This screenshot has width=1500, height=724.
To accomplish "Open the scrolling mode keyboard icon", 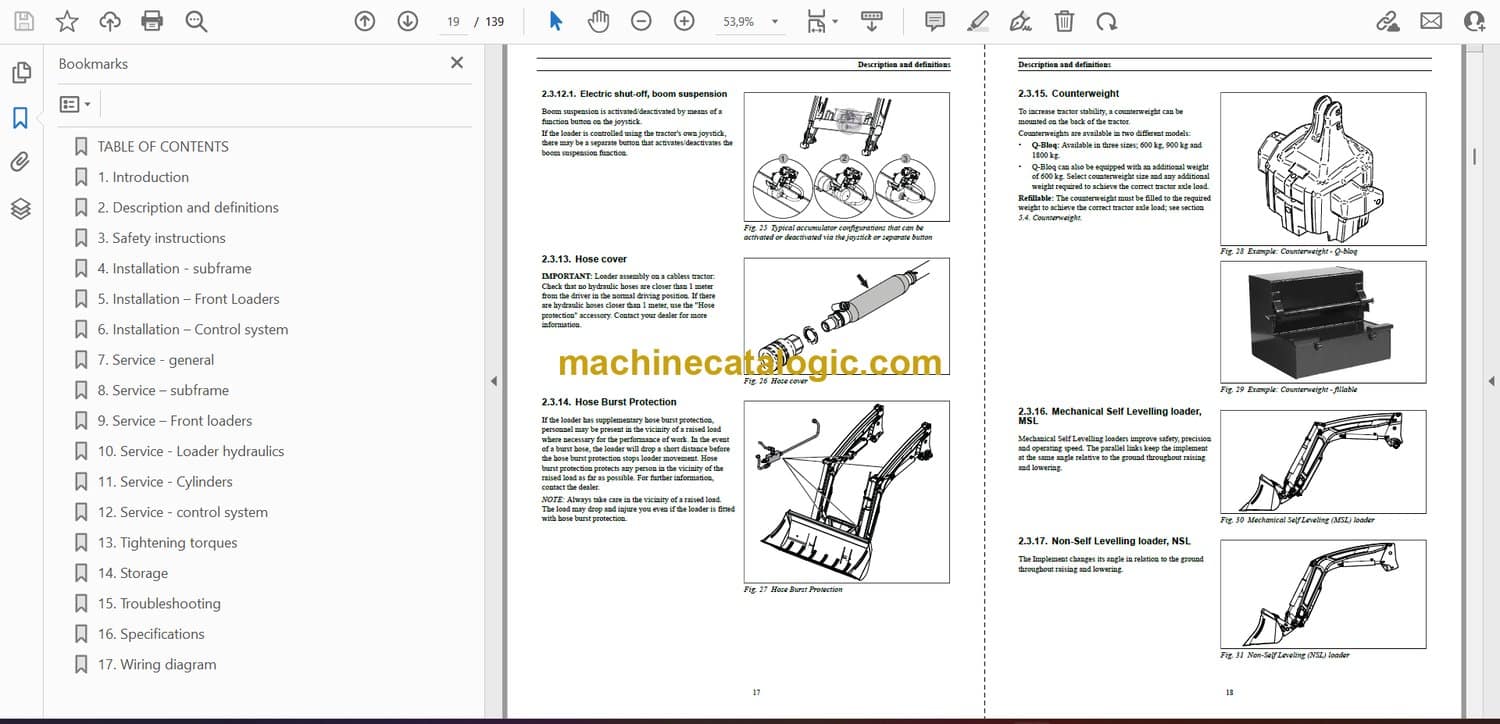I will coord(871,21).
